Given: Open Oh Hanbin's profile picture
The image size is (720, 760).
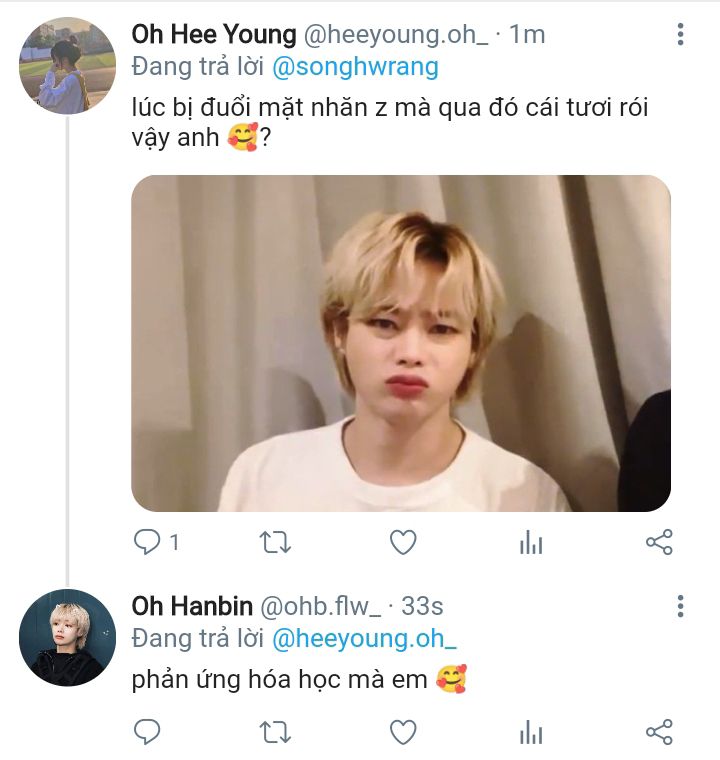Looking at the screenshot, I should (67, 637).
